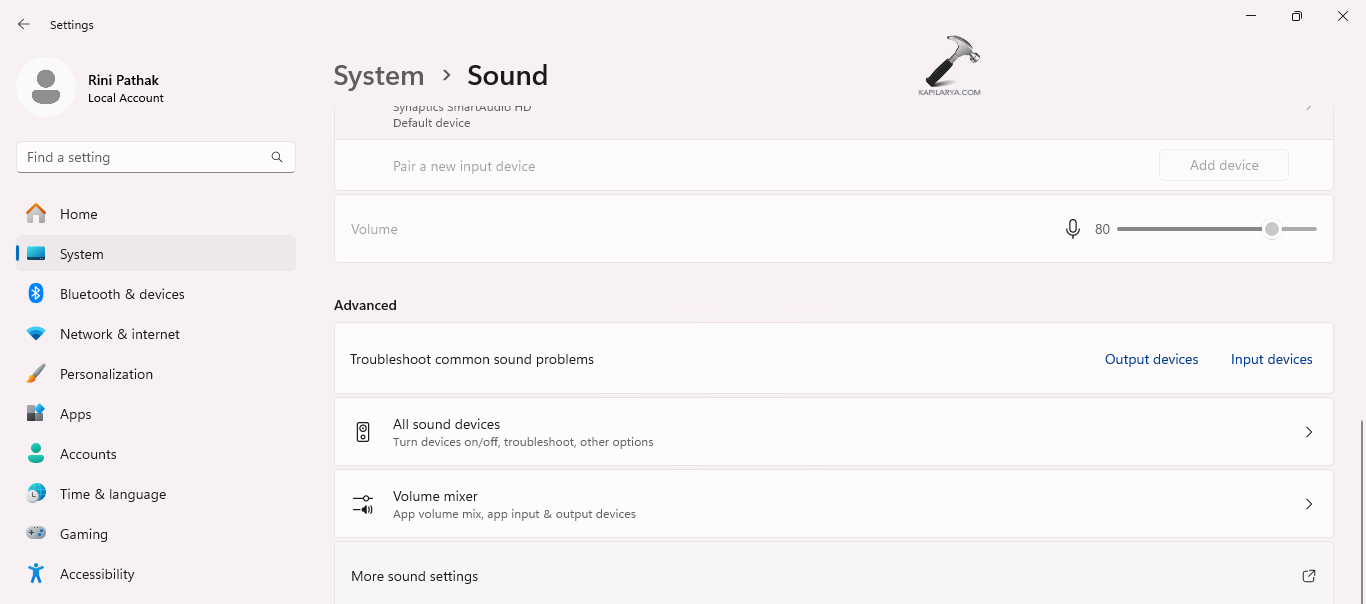
Task: Troubleshoot Output devices
Action: pyautogui.click(x=1151, y=358)
